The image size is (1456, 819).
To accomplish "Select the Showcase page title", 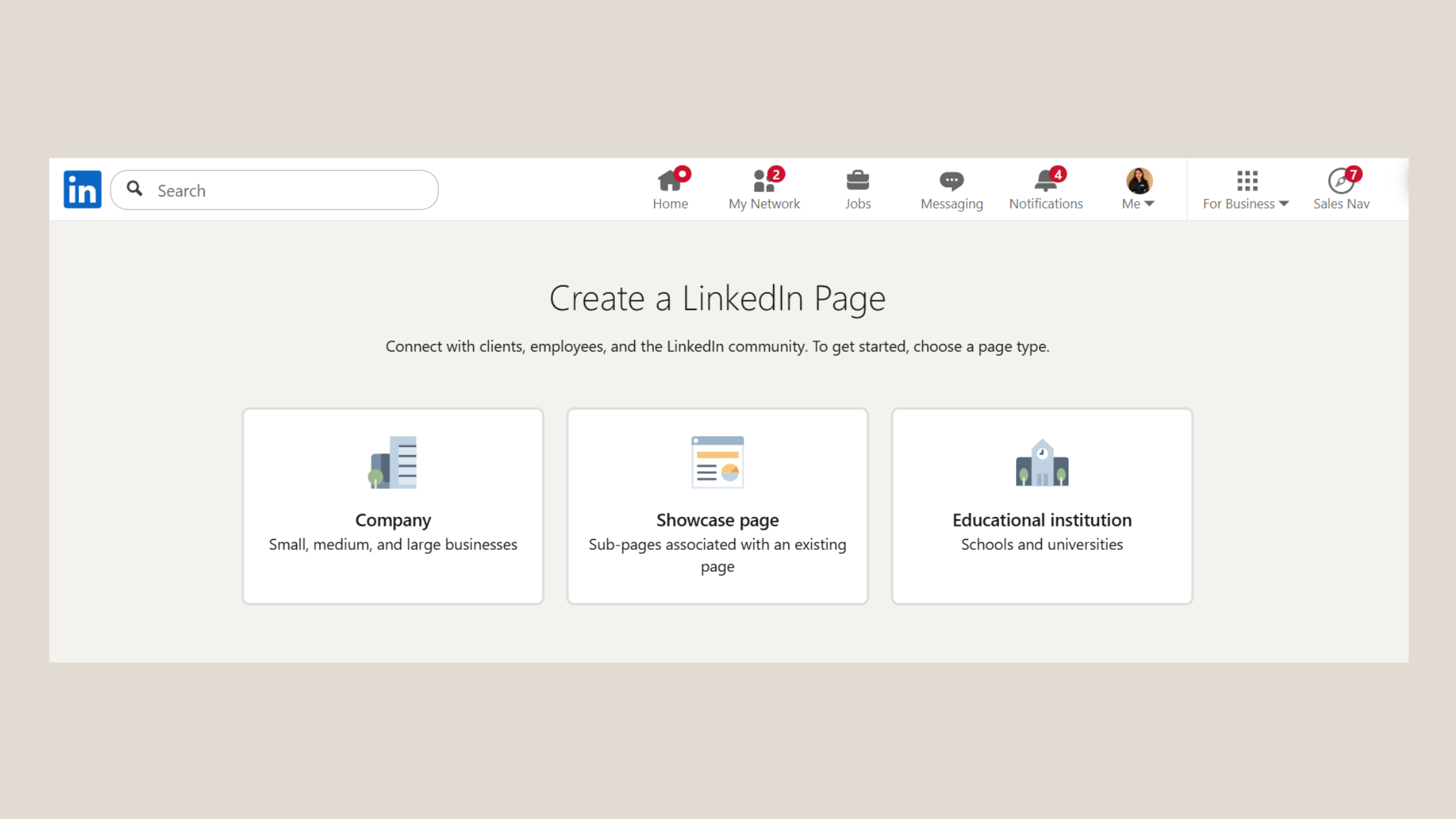I will [x=718, y=520].
